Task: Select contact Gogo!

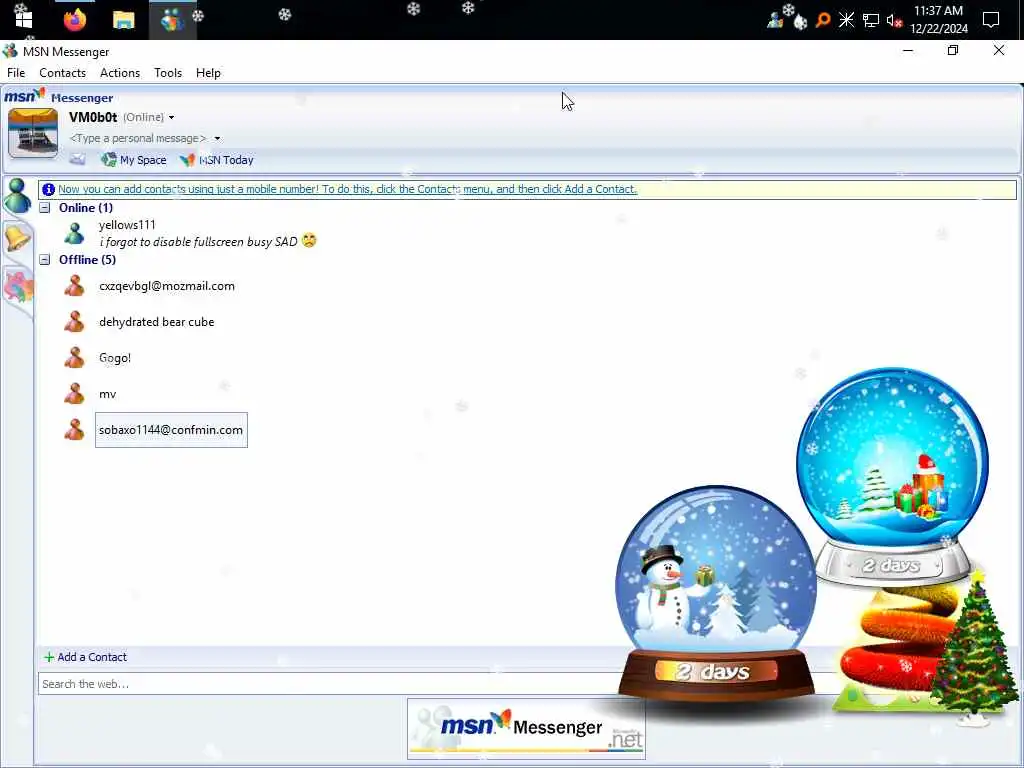Action: pos(115,358)
